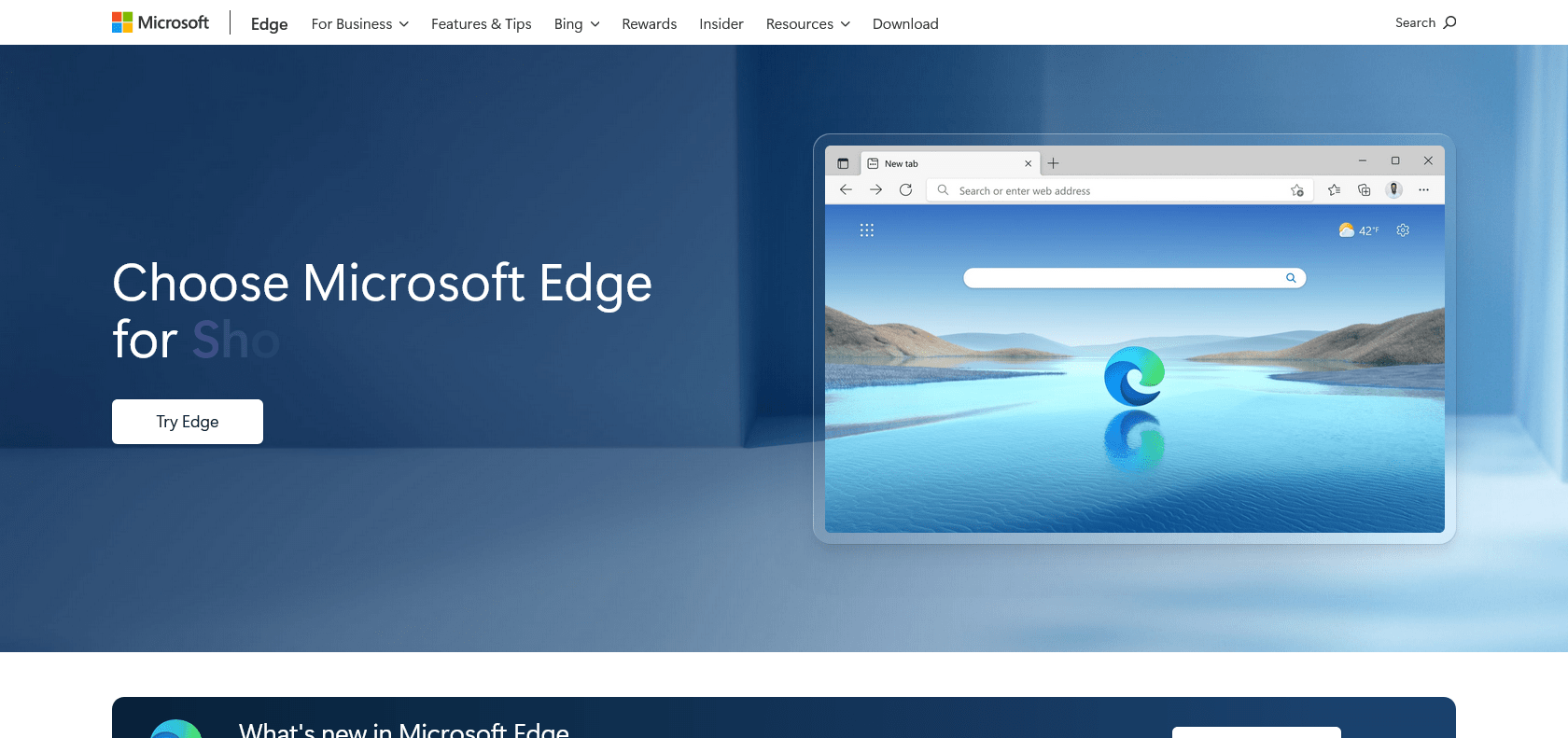
Task: Open the Edge home link
Action: (x=269, y=23)
